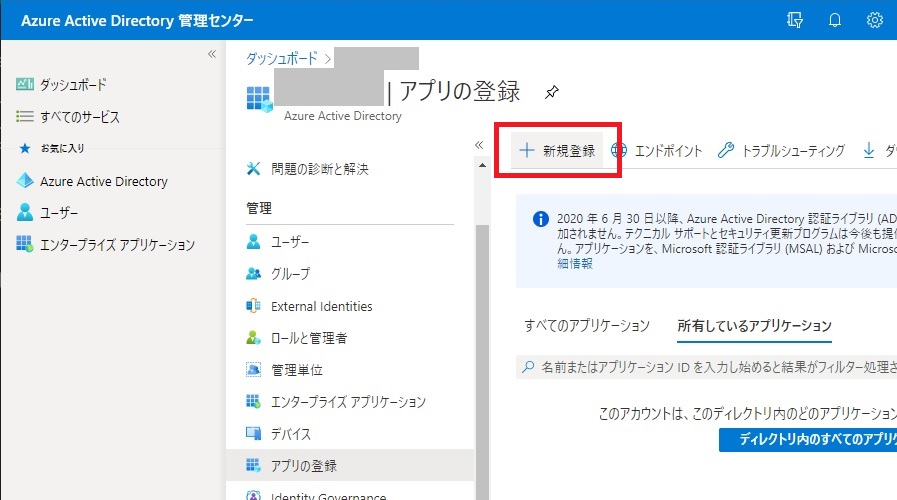Pin the アプリの登録 page with the pin icon
897x500 pixels.
click(x=551, y=92)
